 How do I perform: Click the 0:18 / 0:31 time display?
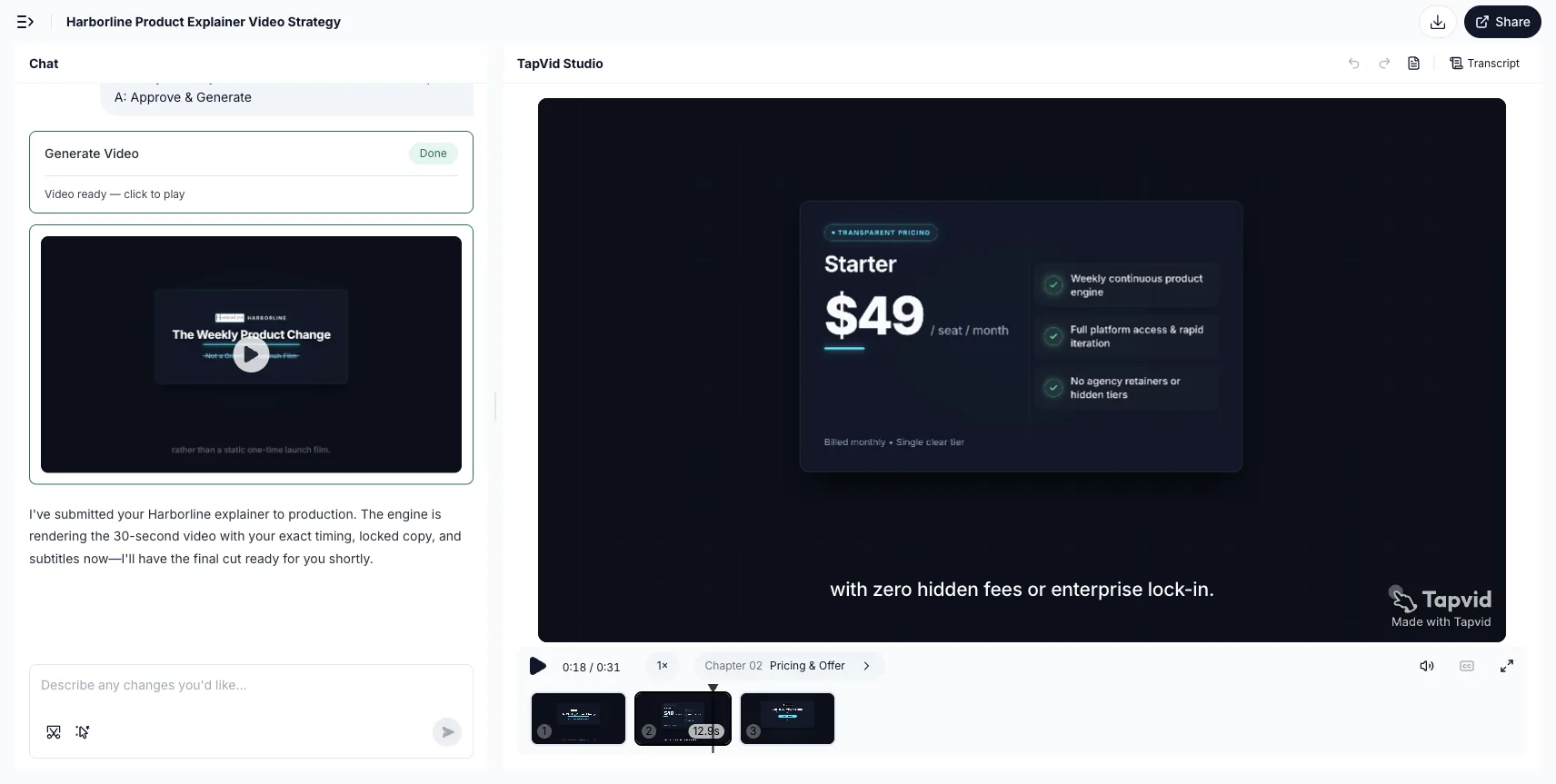[591, 667]
